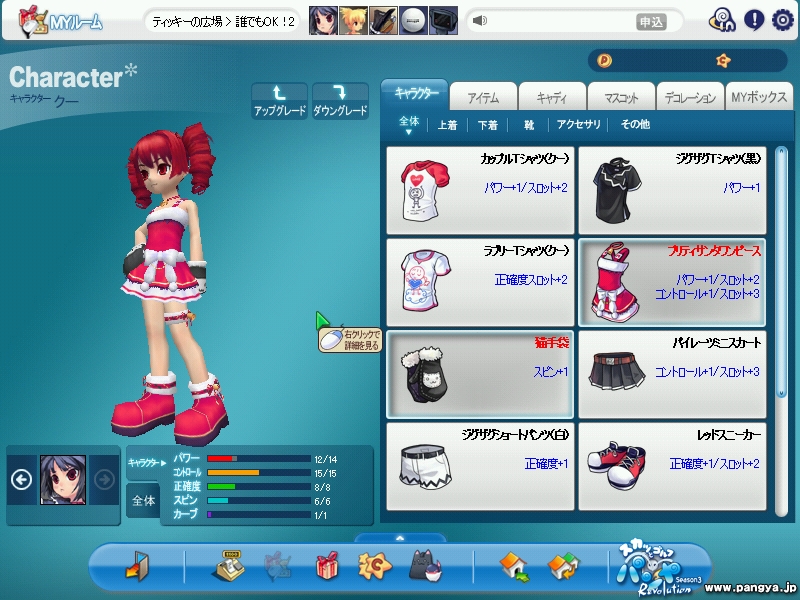Viewport: 800px width, 600px height.
Task: Open the black cat mascot icon
Action: point(425,566)
